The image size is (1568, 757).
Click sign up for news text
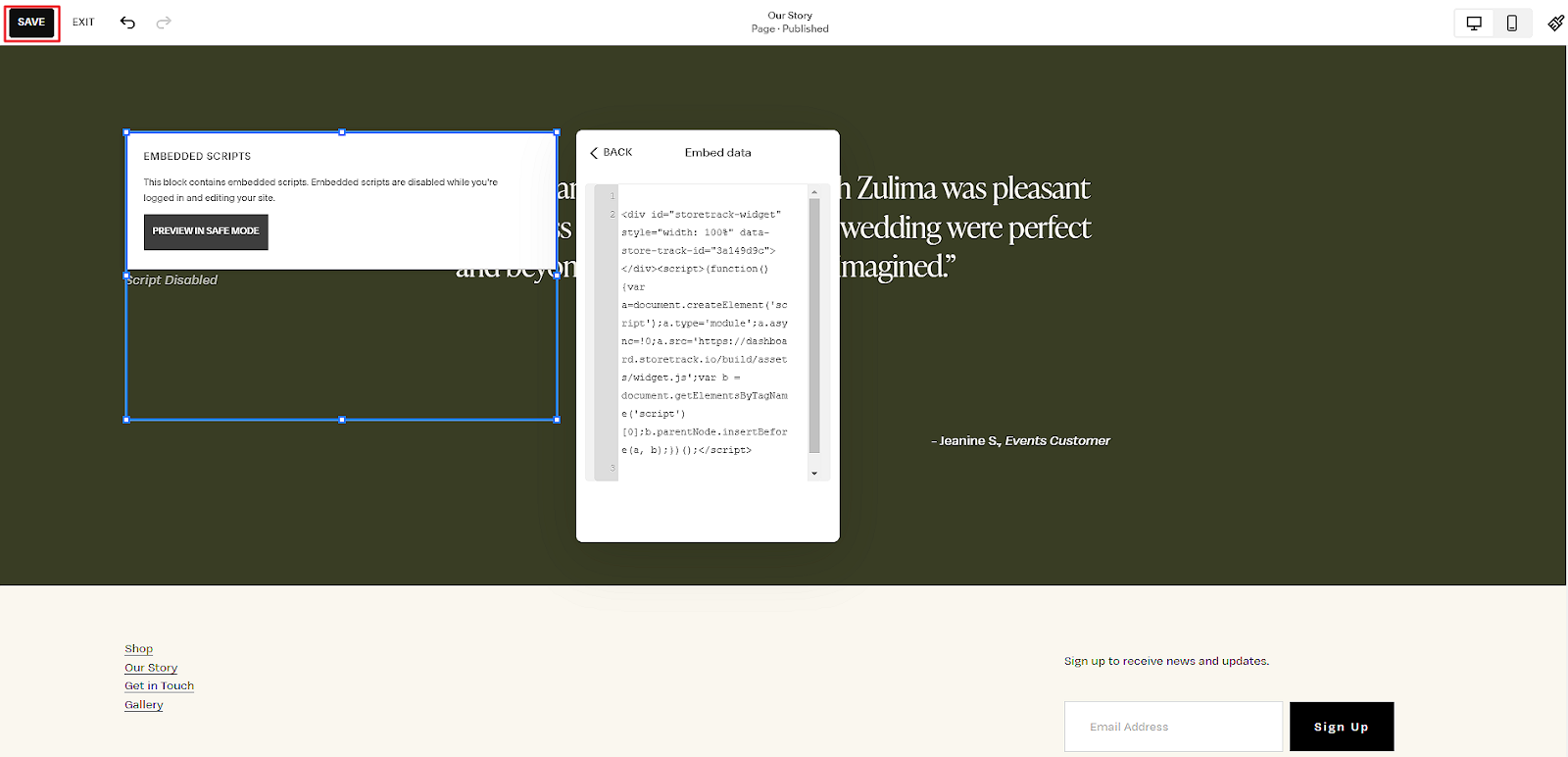pos(1166,662)
